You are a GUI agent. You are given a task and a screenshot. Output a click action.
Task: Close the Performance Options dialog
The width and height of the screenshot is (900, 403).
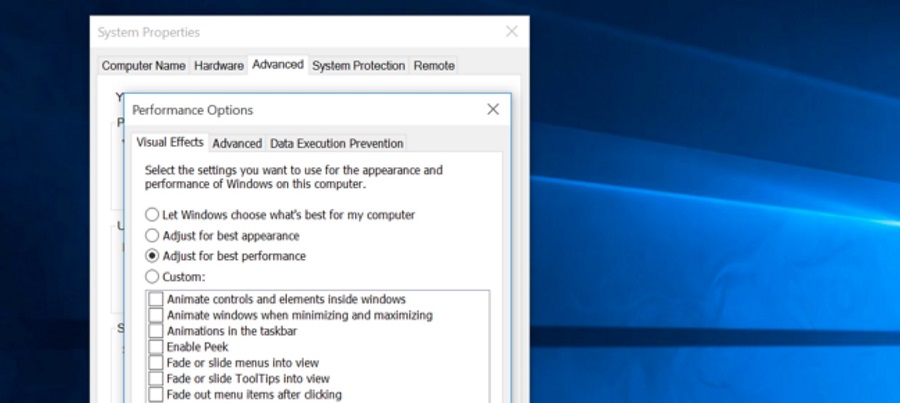click(x=492, y=110)
